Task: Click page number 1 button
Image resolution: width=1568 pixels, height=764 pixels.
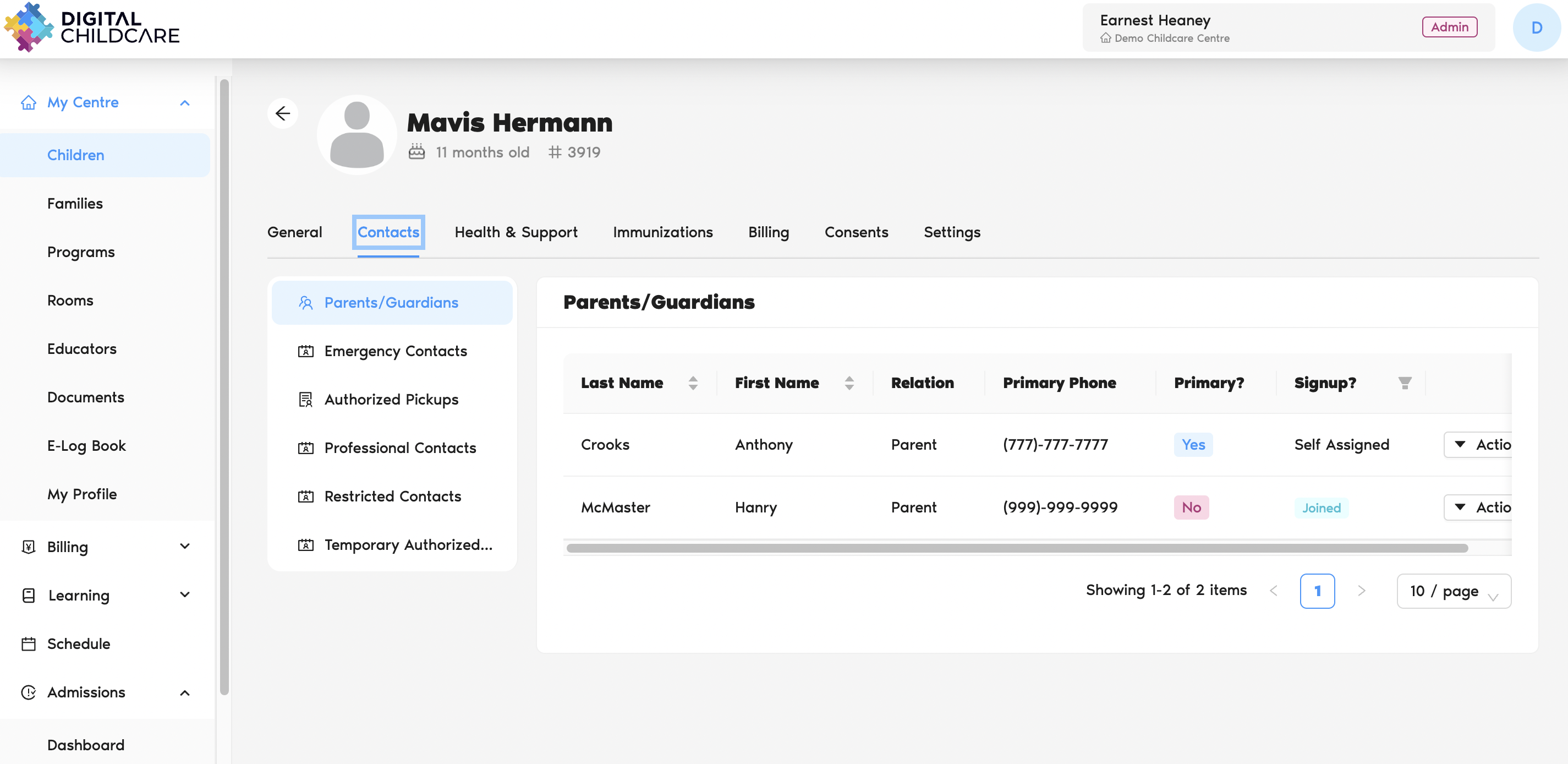Action: click(1317, 591)
